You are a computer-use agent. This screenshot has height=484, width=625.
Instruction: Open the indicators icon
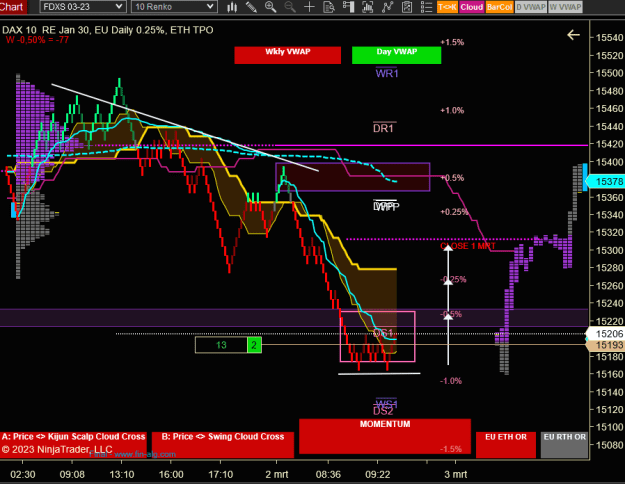pos(387,7)
